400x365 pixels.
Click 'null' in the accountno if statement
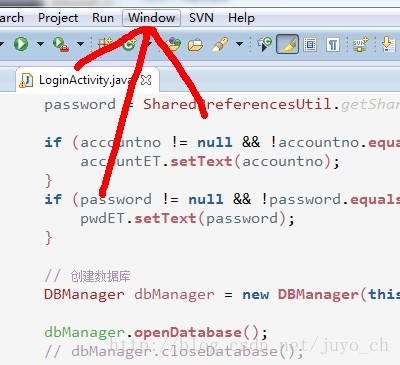click(215, 142)
